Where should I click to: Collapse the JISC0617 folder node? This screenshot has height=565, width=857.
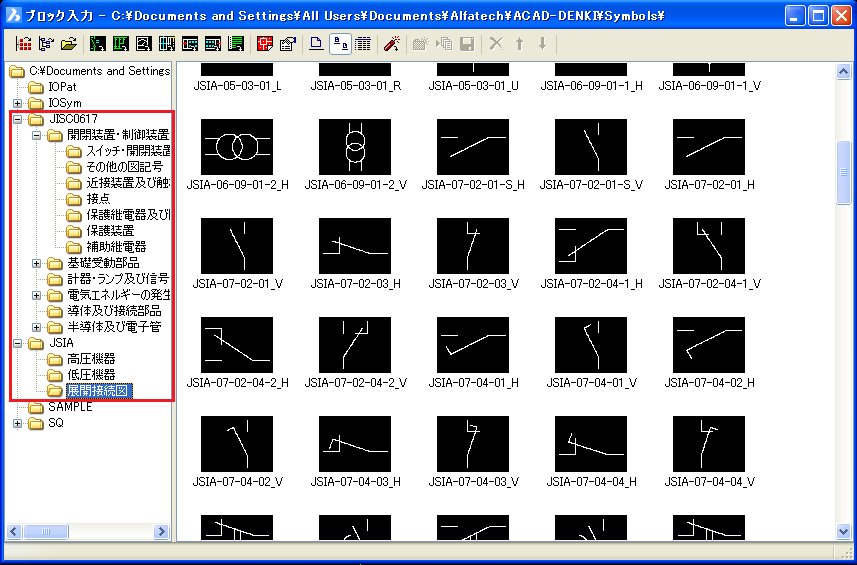[17, 119]
